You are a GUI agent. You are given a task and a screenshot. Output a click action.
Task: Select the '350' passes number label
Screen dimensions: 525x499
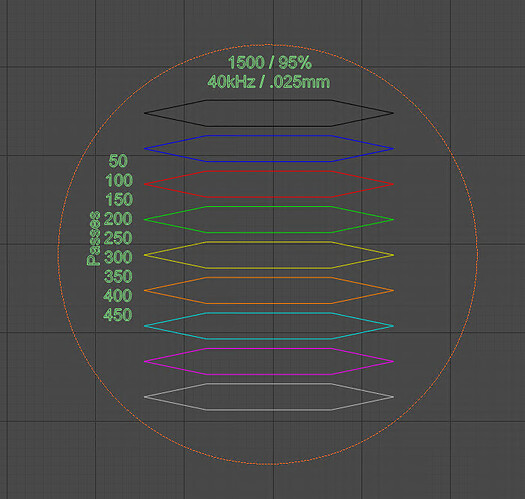click(118, 277)
